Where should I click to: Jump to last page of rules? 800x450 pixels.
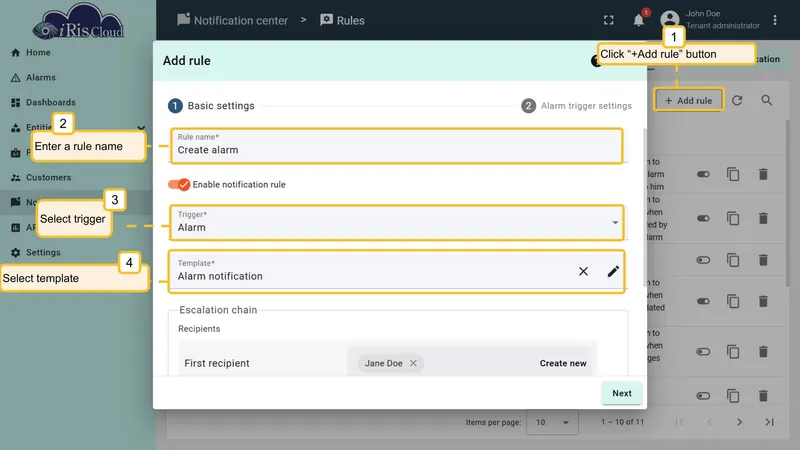(x=769, y=422)
